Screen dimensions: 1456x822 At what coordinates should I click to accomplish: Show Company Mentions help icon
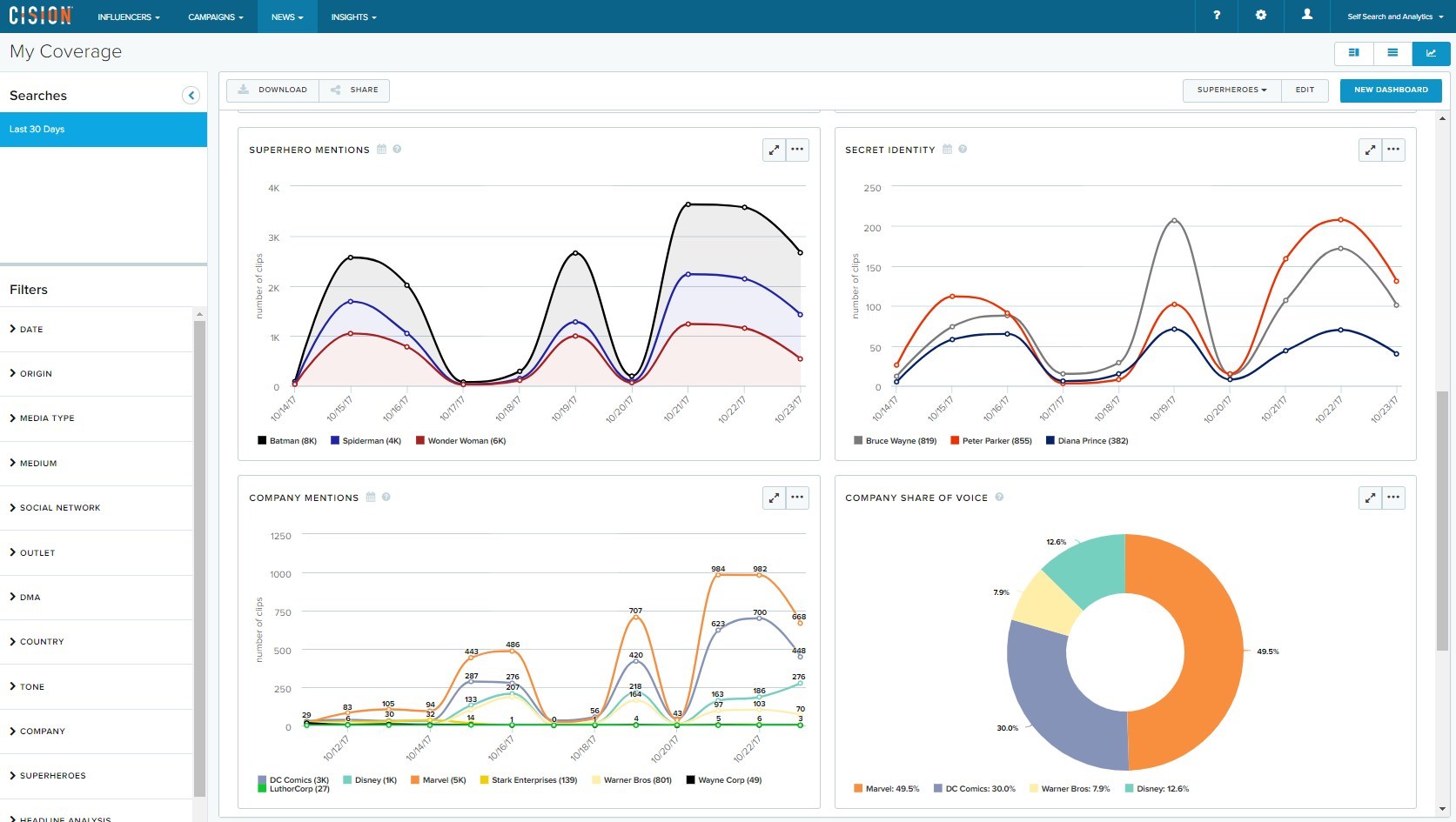[386, 498]
